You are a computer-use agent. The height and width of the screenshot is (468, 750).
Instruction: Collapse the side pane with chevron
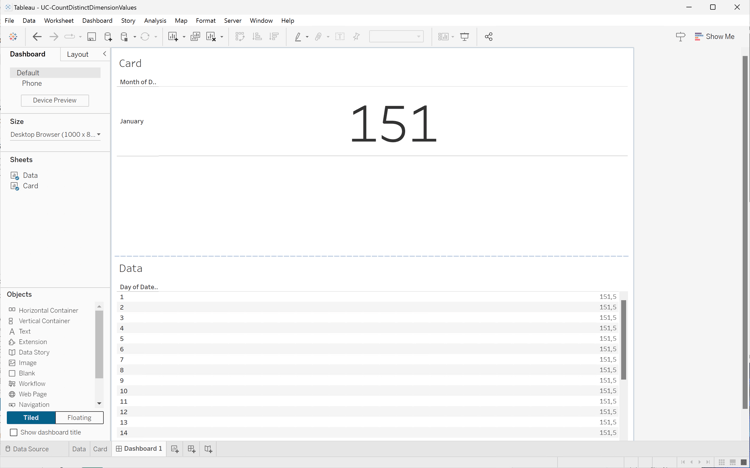tap(104, 54)
